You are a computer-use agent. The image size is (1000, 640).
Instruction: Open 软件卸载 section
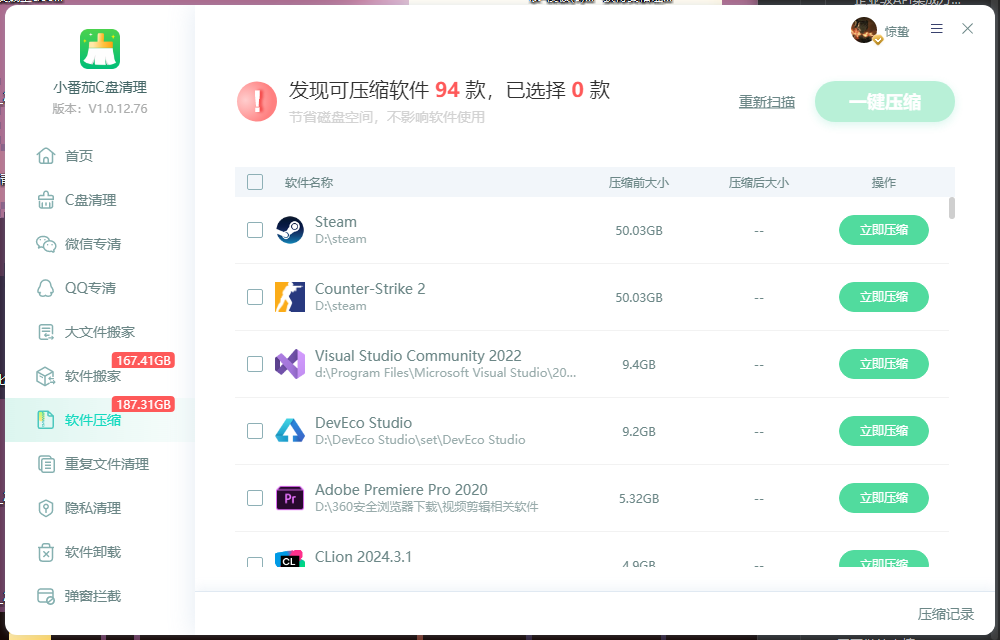100,551
